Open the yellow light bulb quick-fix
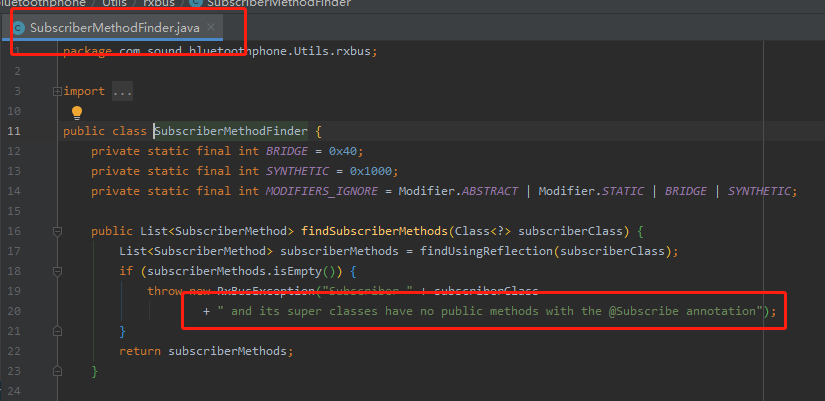The image size is (825, 401). point(77,112)
